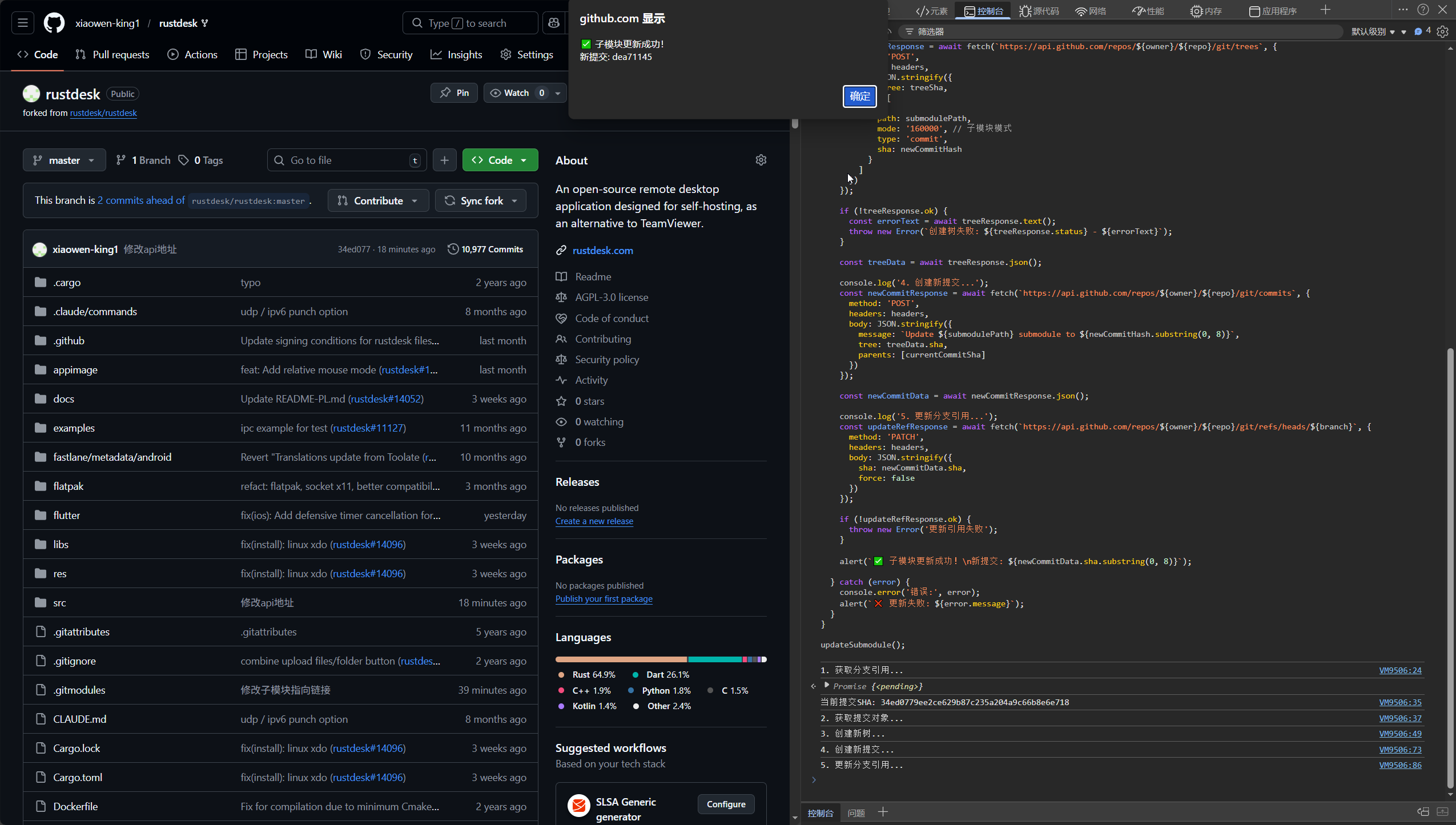The width and height of the screenshot is (1456, 825).
Task: Open DevTools console settings gear
Action: 1443,31
